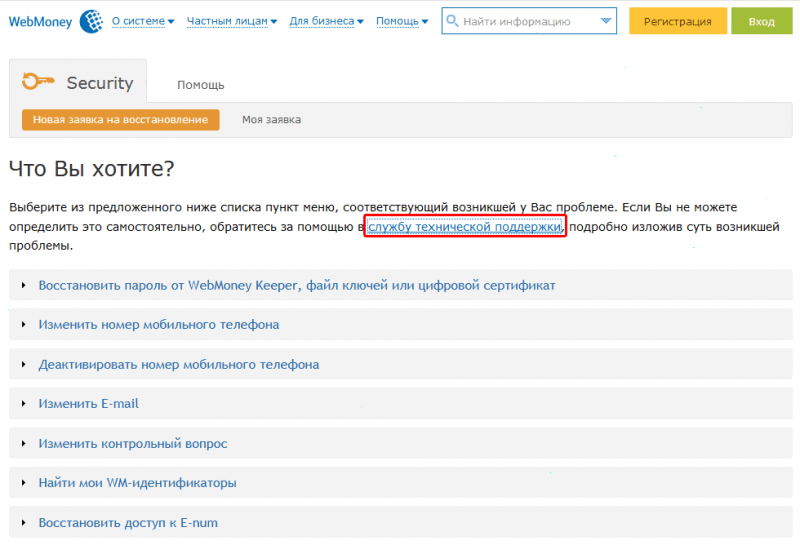Expand Изменить номер мобильного телефона item
The width and height of the screenshot is (800, 545).
[x=401, y=325]
